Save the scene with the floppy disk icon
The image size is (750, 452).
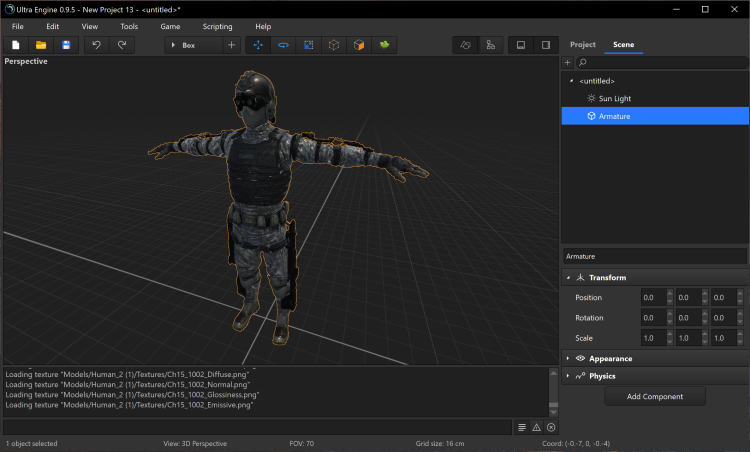point(66,45)
